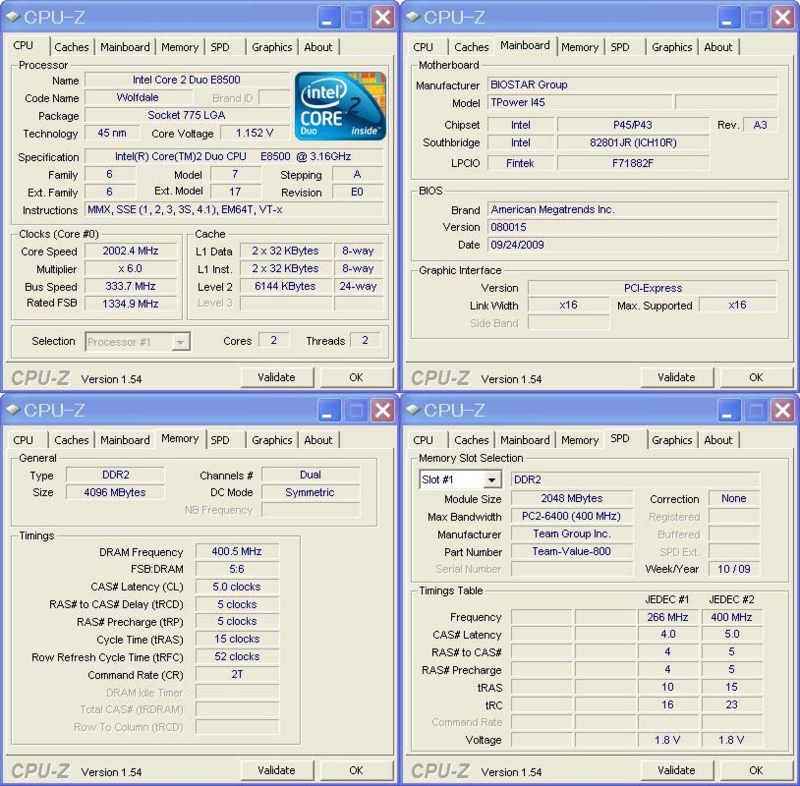800x786 pixels.
Task: Click the Core Speed 2002.4 MHz value
Action: (131, 251)
